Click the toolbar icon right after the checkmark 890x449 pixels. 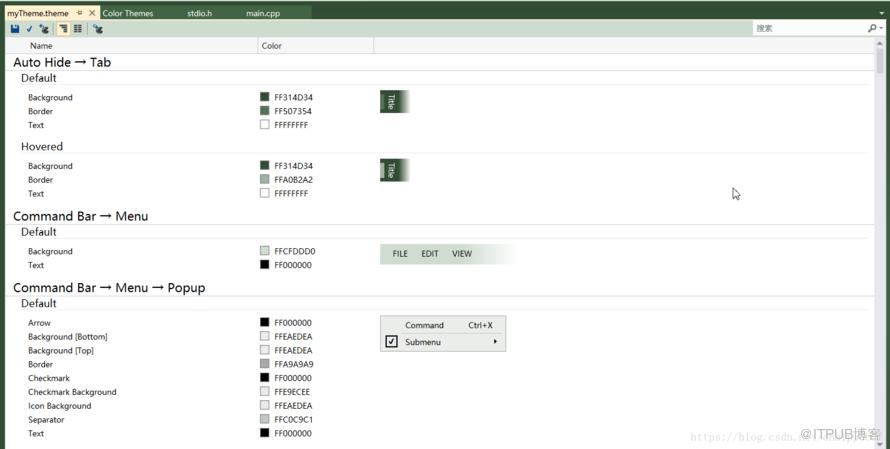pyautogui.click(x=44, y=28)
